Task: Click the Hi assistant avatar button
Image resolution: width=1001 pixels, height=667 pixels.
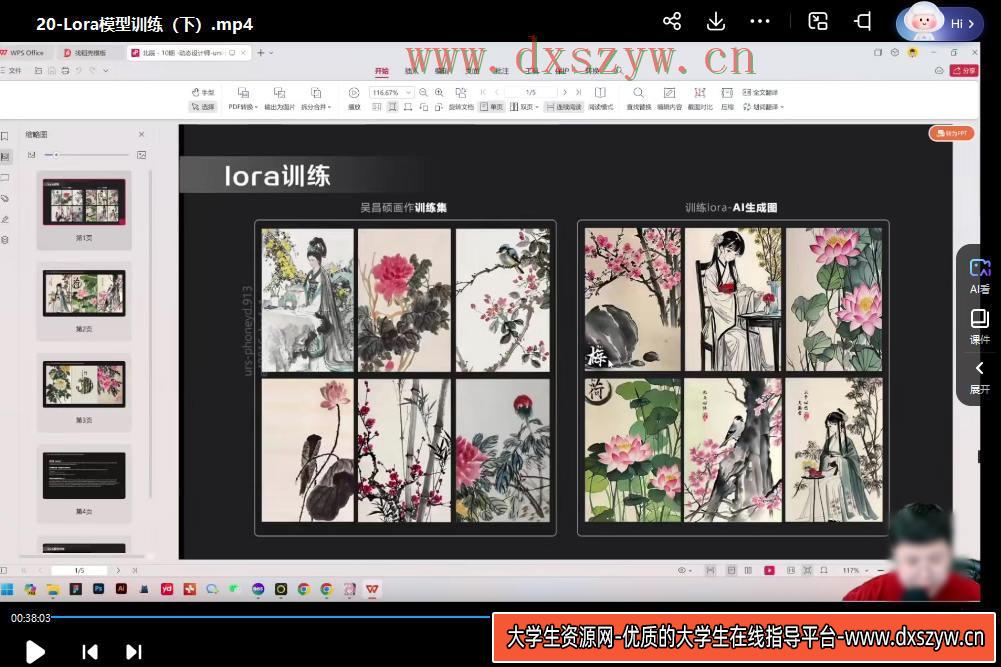Action: coord(939,22)
